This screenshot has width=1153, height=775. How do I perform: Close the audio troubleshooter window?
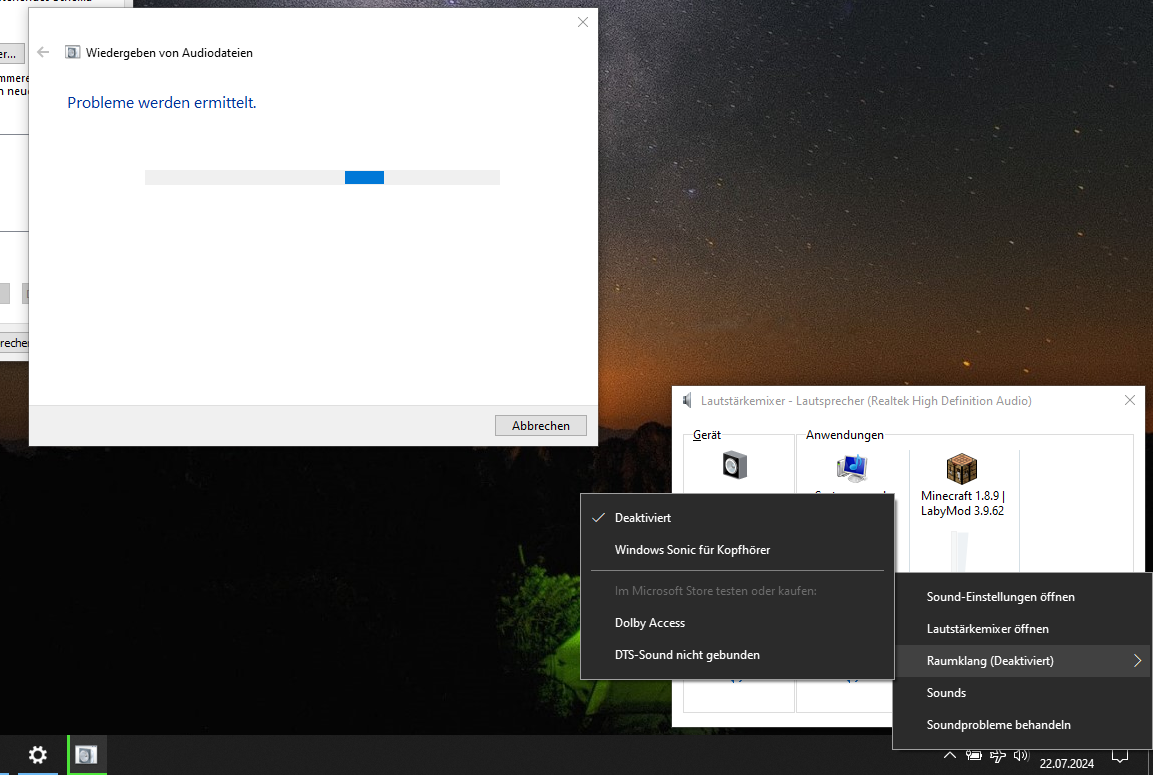pyautogui.click(x=582, y=22)
